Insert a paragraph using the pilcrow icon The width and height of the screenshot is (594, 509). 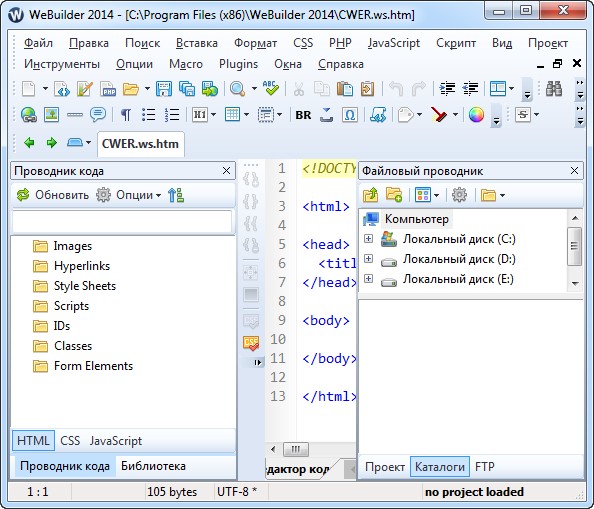point(125,114)
